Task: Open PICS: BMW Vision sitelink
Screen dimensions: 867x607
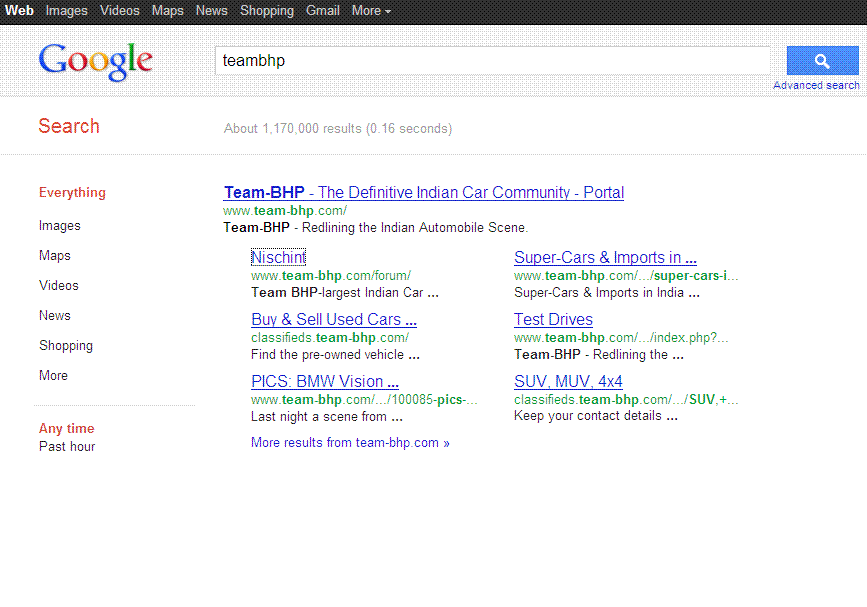Action: pyautogui.click(x=325, y=381)
